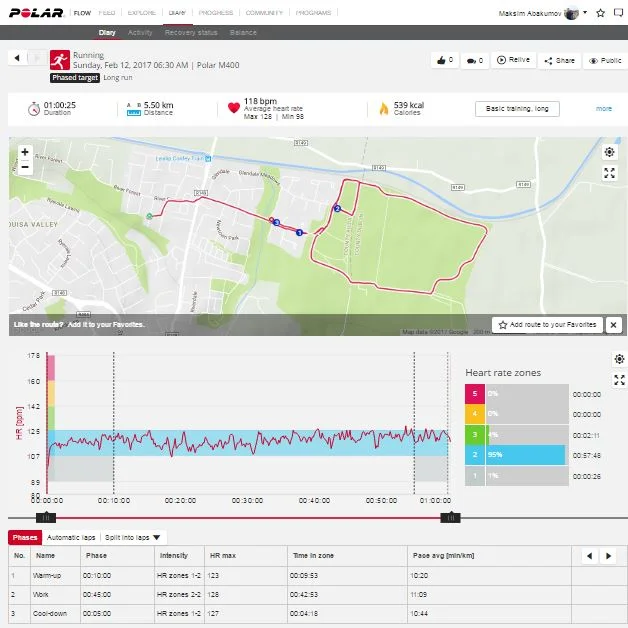Zoom out on the route map
The width and height of the screenshot is (628, 628).
pos(25,168)
